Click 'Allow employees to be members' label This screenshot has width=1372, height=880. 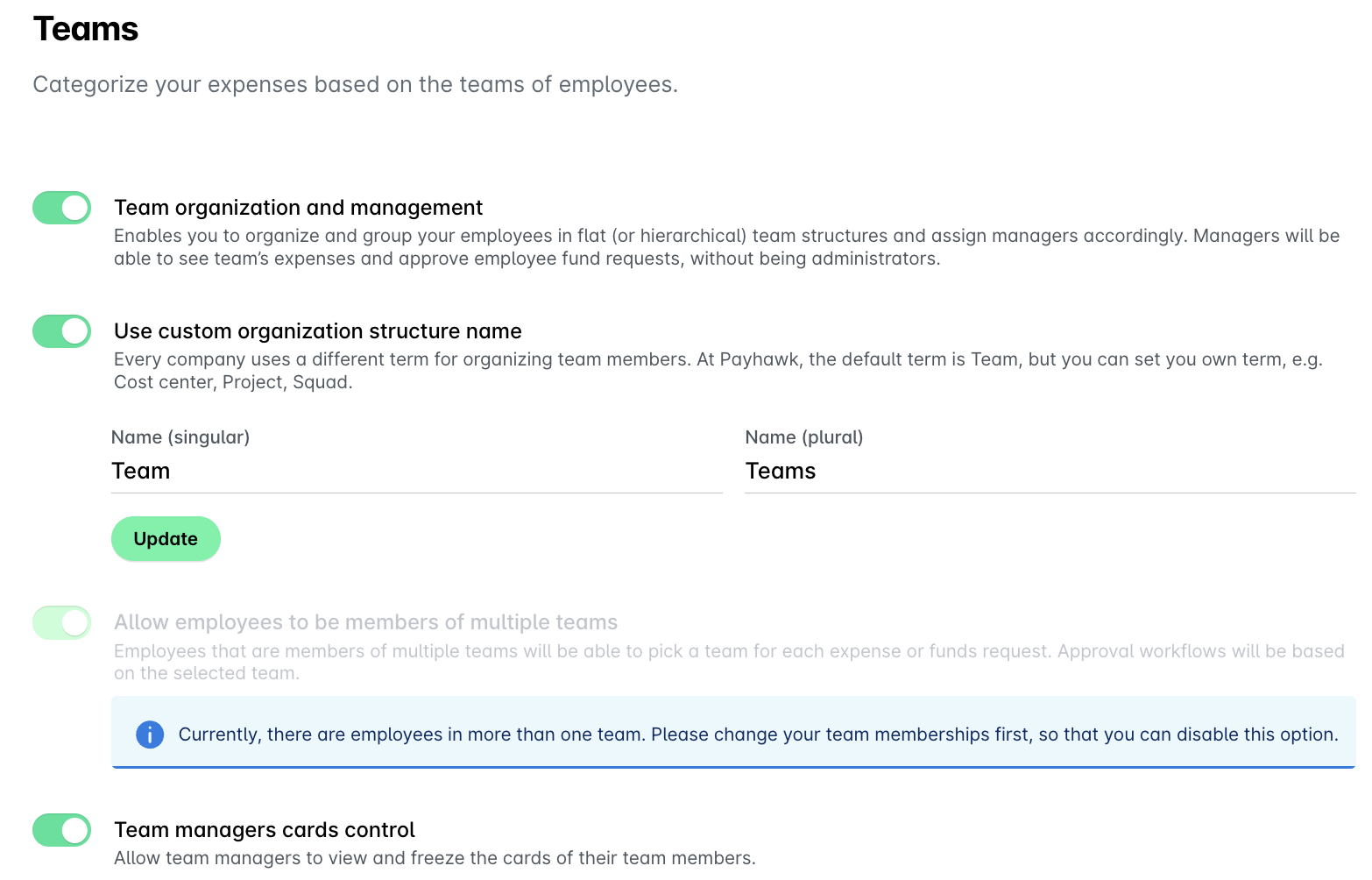[366, 622]
